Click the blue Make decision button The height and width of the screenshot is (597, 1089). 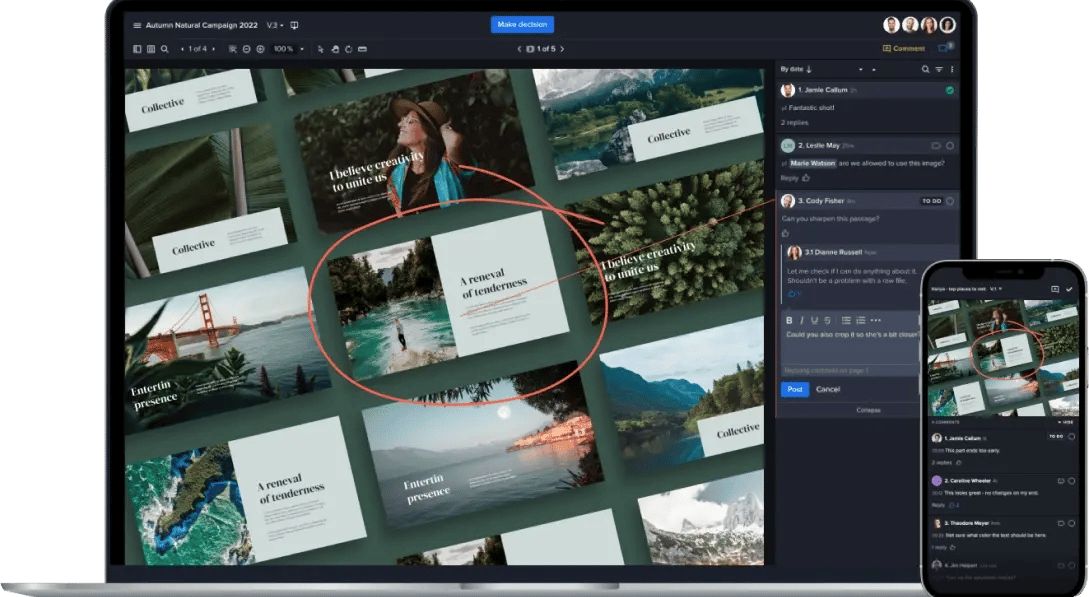[x=522, y=25]
